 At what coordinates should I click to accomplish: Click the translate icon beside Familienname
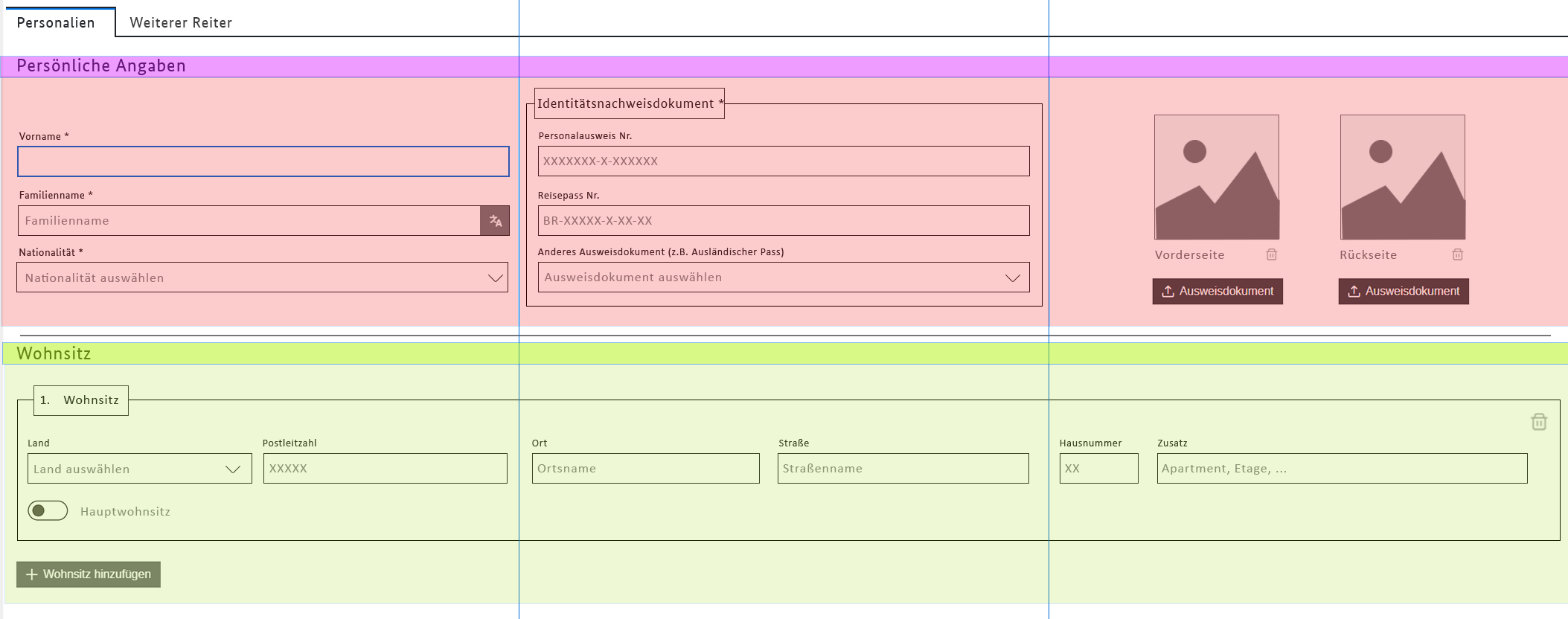click(x=495, y=221)
